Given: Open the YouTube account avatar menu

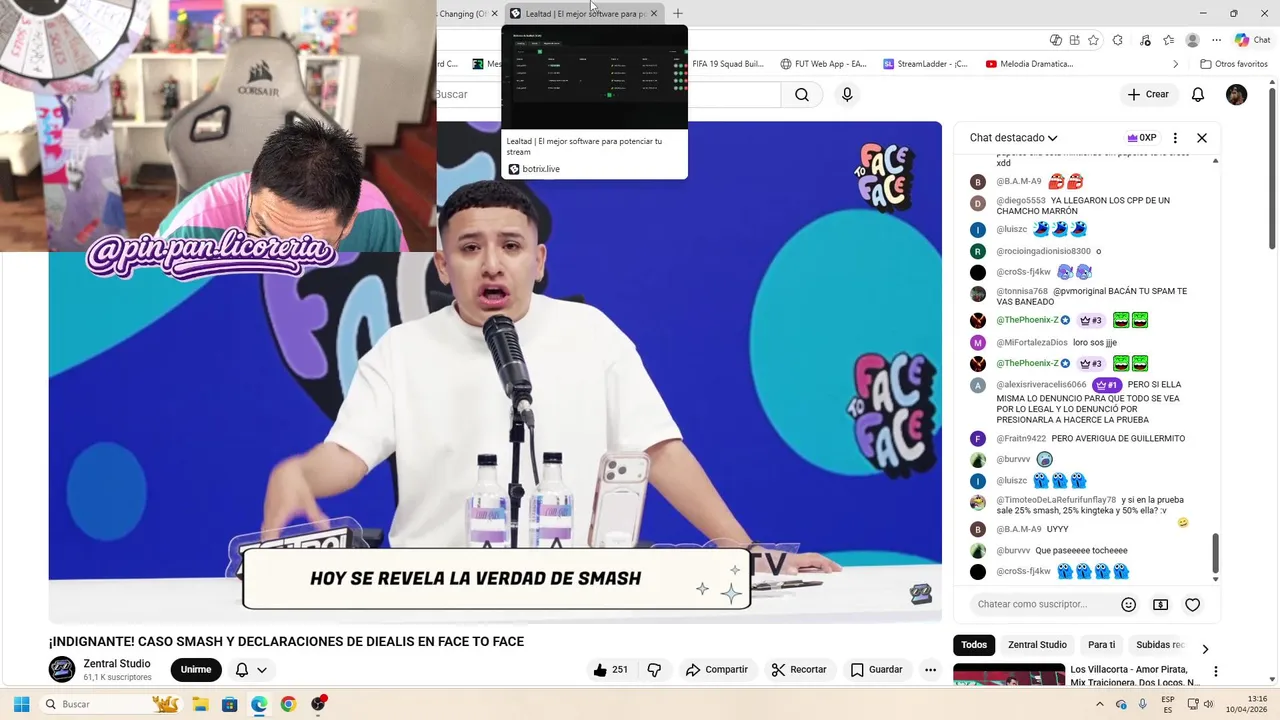Looking at the screenshot, I should coord(1237,94).
